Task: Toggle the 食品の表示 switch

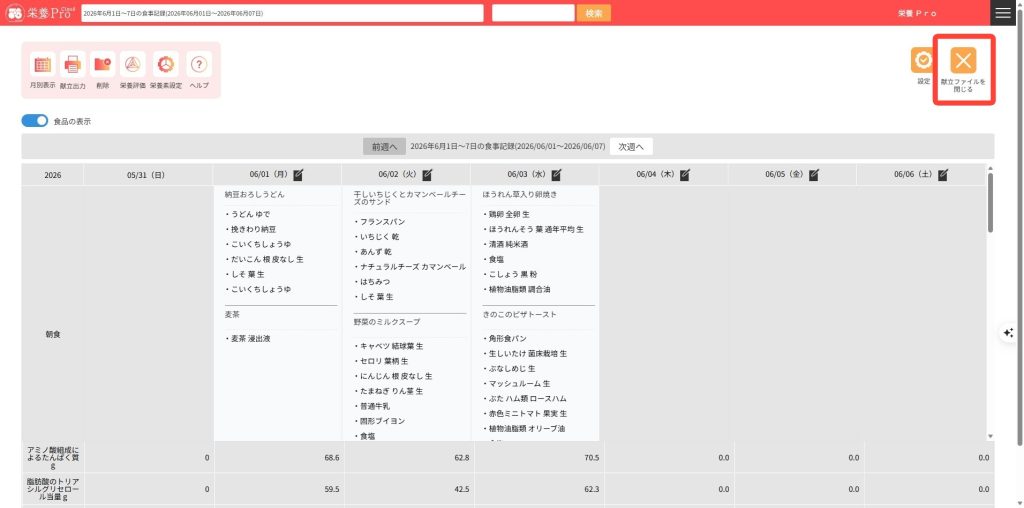Action: pyautogui.click(x=35, y=121)
